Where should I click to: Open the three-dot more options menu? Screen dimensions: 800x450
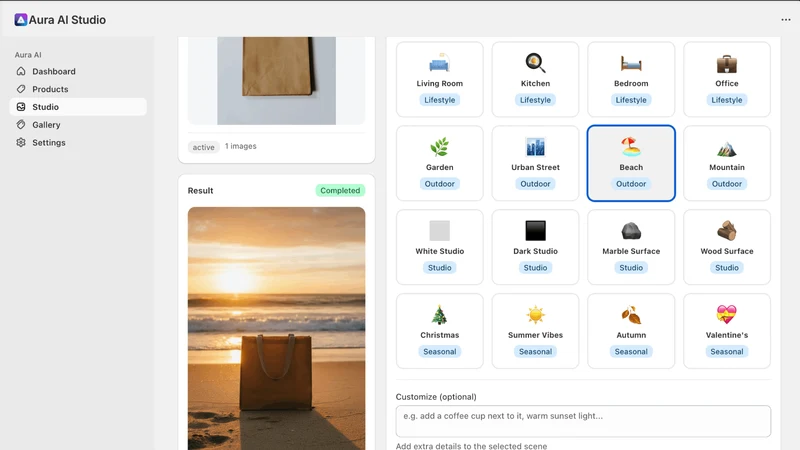click(786, 20)
